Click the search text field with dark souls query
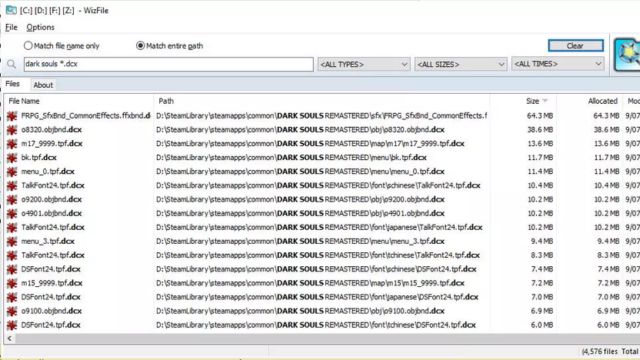The image size is (640, 360). [169, 64]
